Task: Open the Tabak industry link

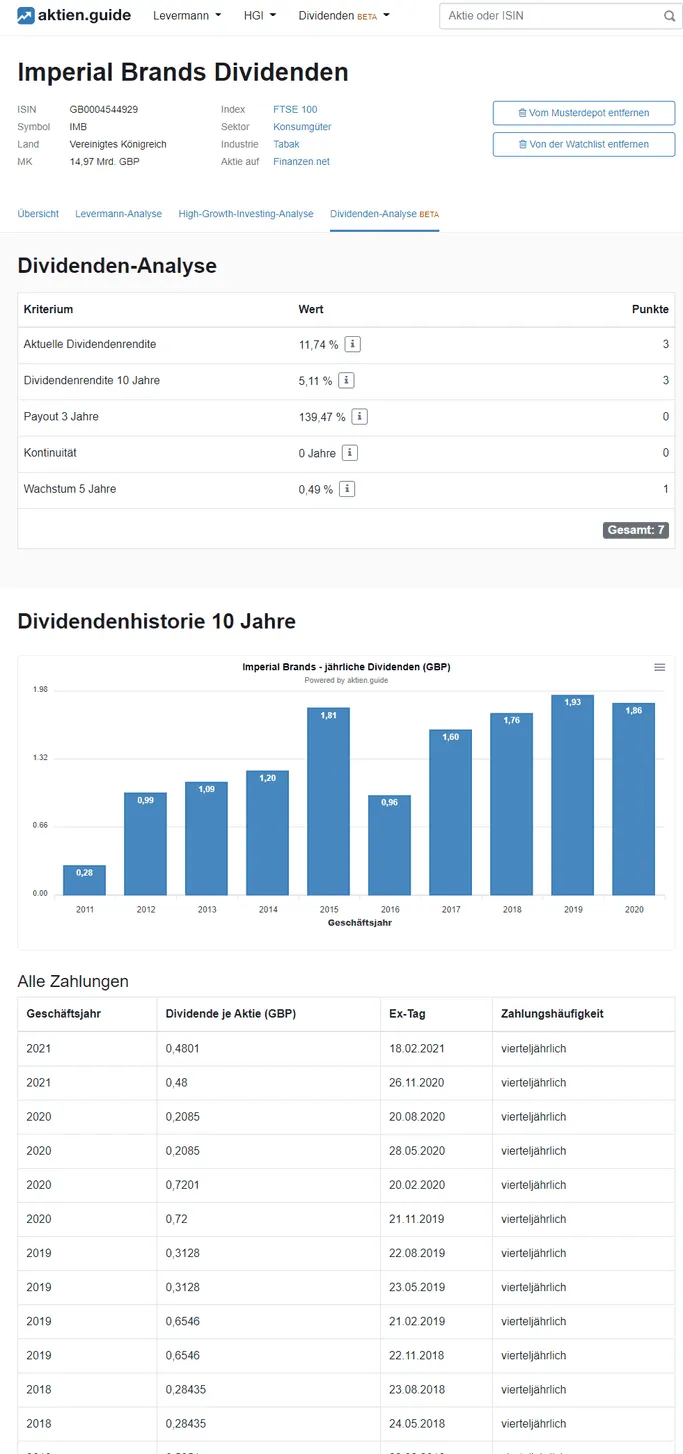Action: click(x=286, y=144)
